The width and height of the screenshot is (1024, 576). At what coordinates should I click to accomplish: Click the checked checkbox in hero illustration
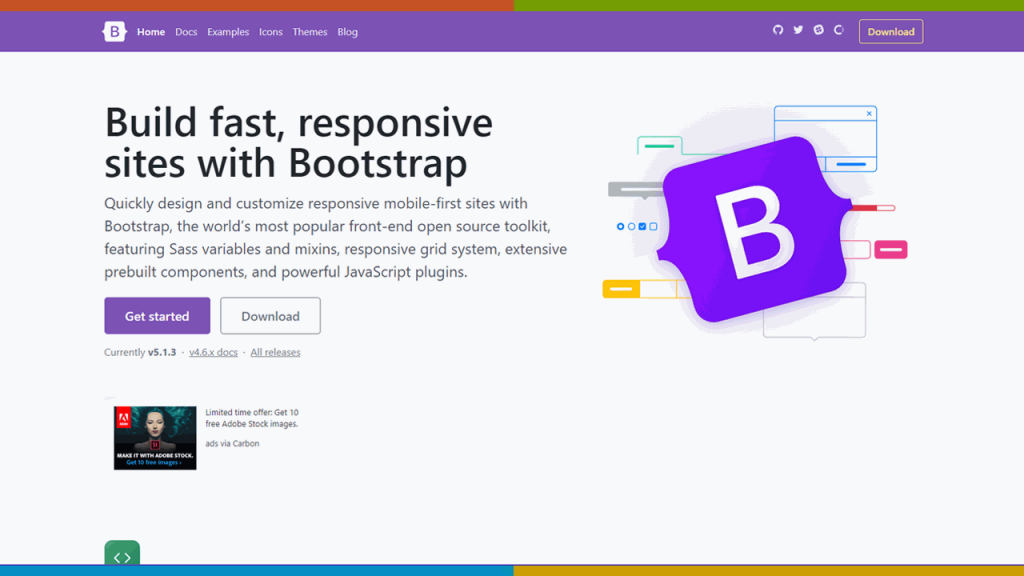(642, 227)
